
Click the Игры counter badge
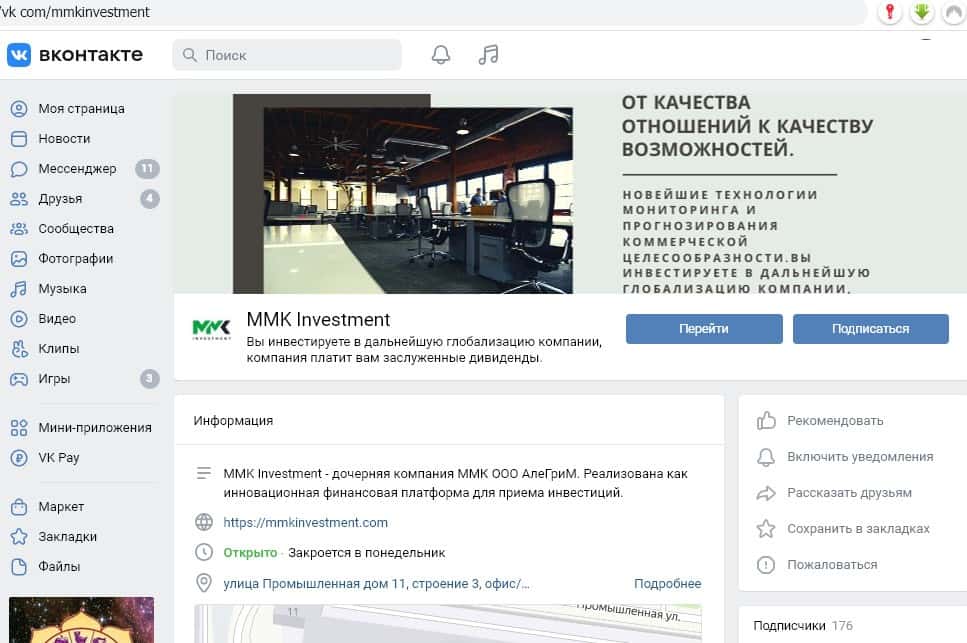149,379
